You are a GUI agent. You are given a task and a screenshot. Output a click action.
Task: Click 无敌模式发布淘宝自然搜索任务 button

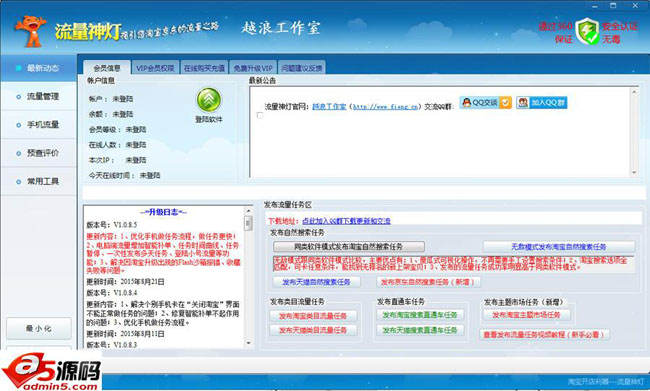[x=559, y=246]
